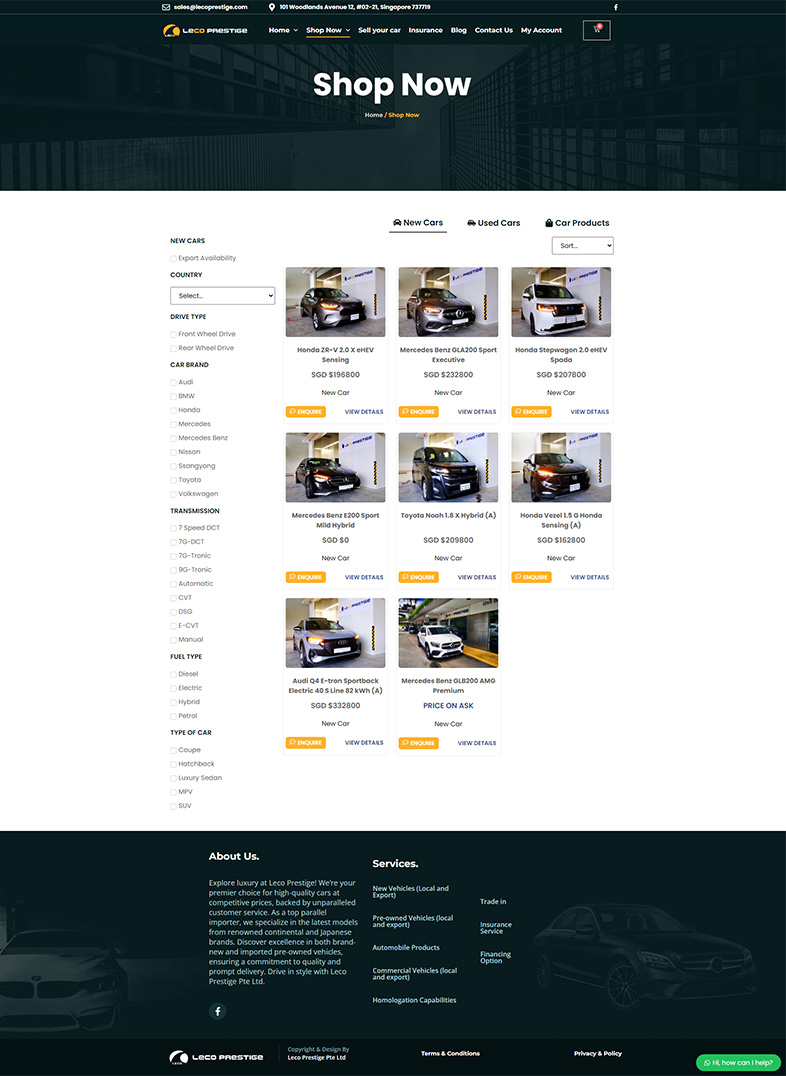786x1076 pixels.
Task: Filter by Honda brand checkbox
Action: [174, 410]
